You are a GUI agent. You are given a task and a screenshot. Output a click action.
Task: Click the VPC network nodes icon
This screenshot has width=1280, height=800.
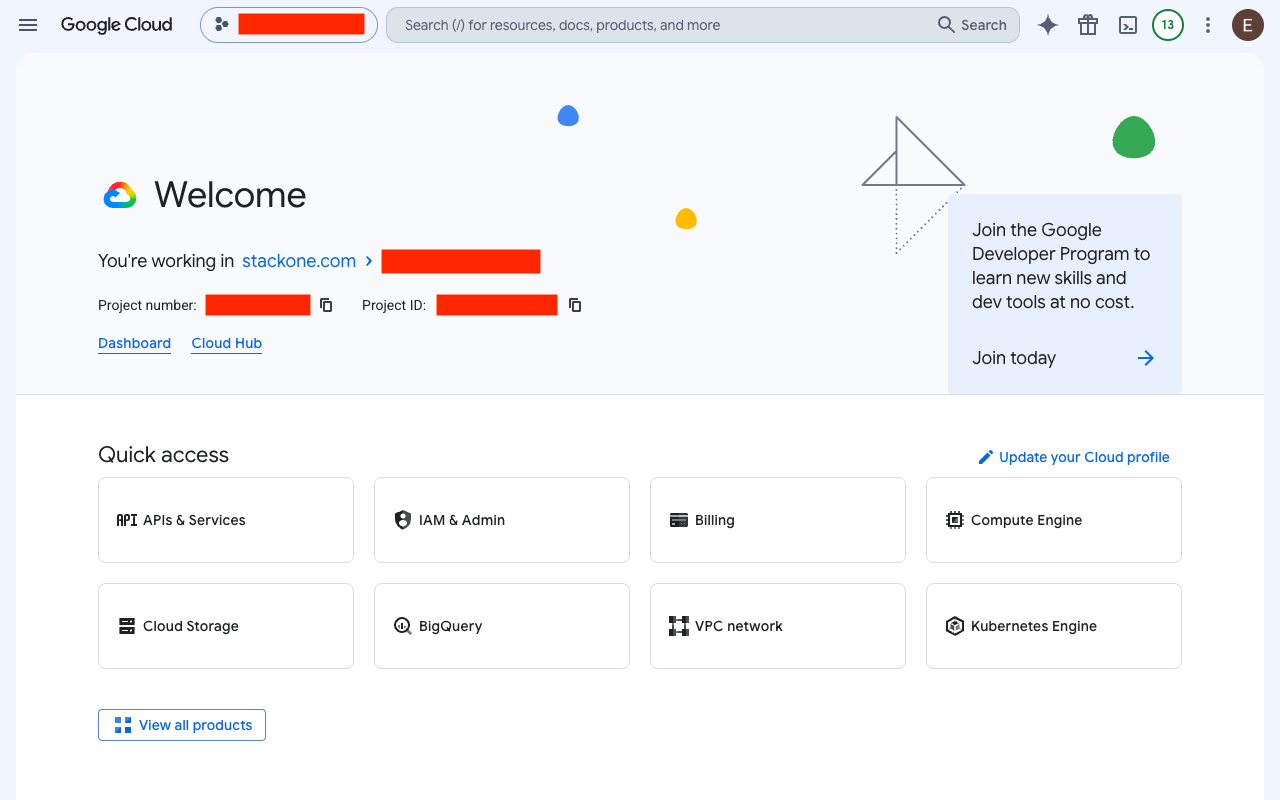pos(679,626)
